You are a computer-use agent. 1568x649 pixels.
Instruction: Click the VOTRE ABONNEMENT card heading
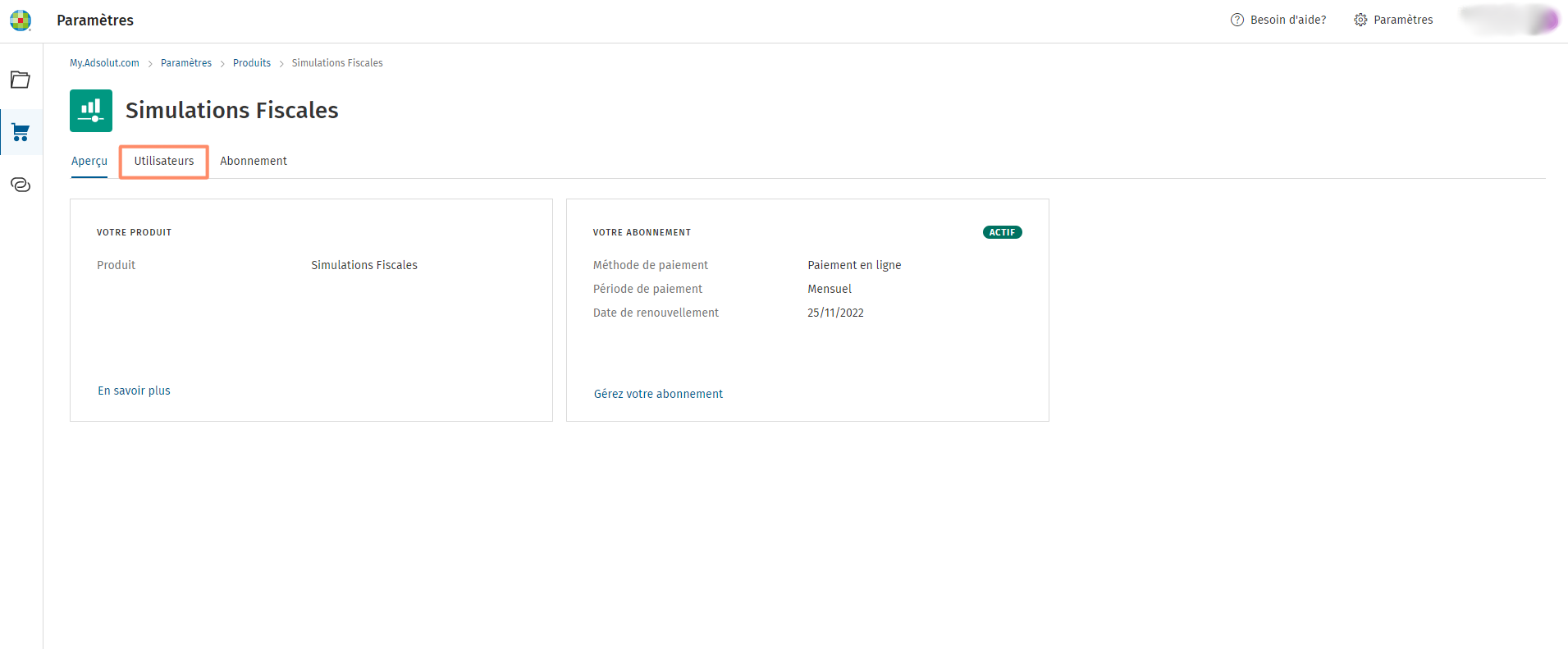(642, 232)
